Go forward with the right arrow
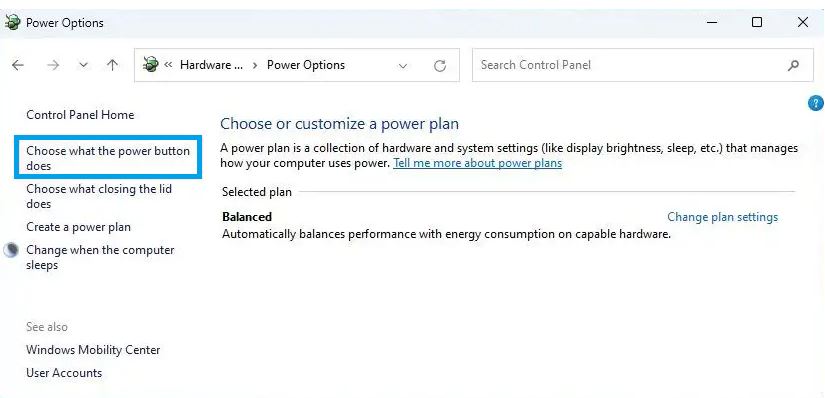825x398 pixels. coord(53,65)
